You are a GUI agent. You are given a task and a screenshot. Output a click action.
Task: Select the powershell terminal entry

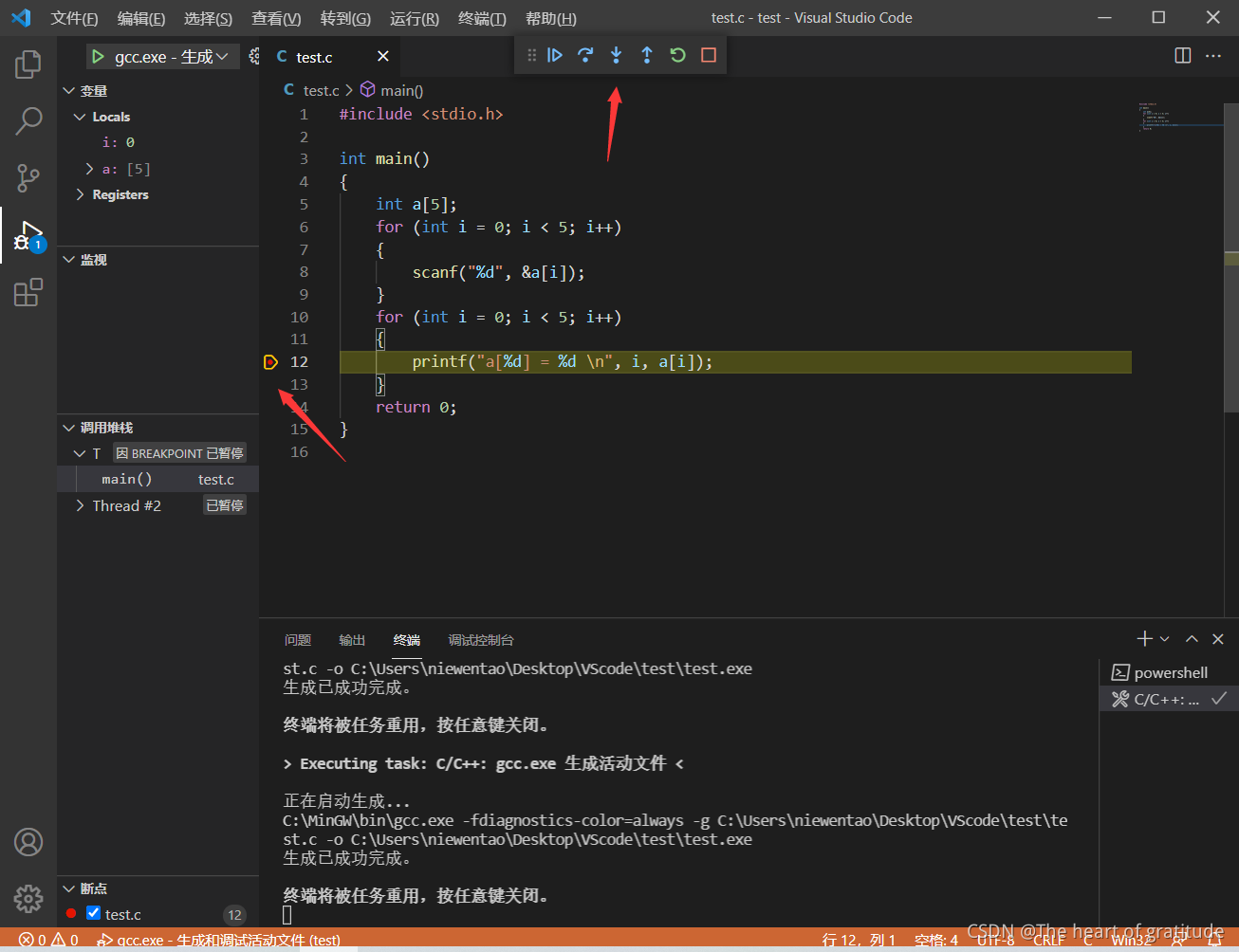tap(1169, 672)
